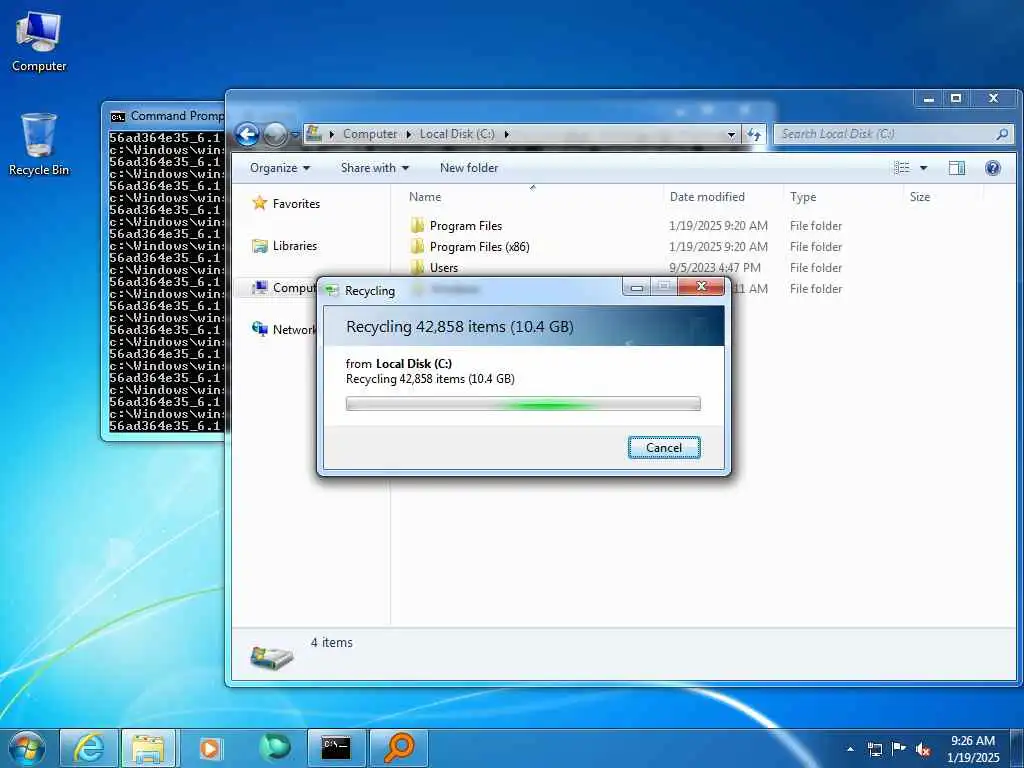Open Windows Media Player from taskbar

pyautogui.click(x=210, y=748)
